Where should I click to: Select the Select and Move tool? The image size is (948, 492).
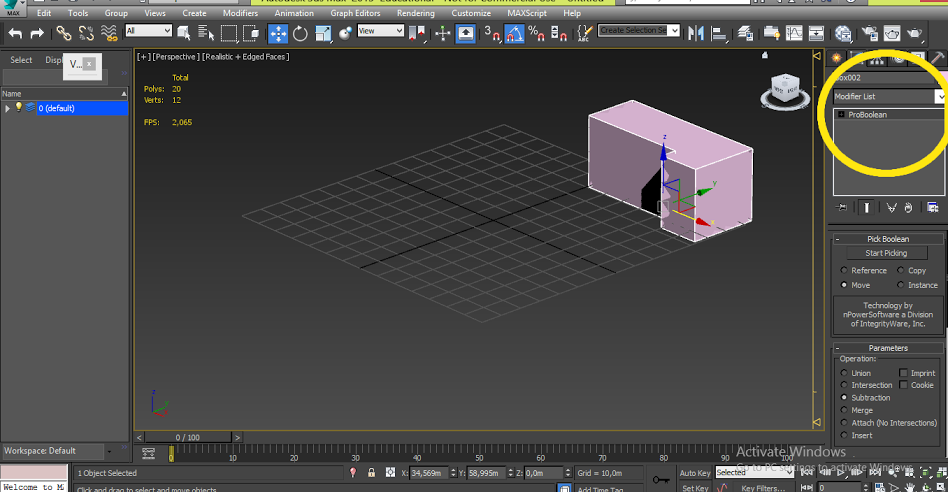pyautogui.click(x=278, y=33)
